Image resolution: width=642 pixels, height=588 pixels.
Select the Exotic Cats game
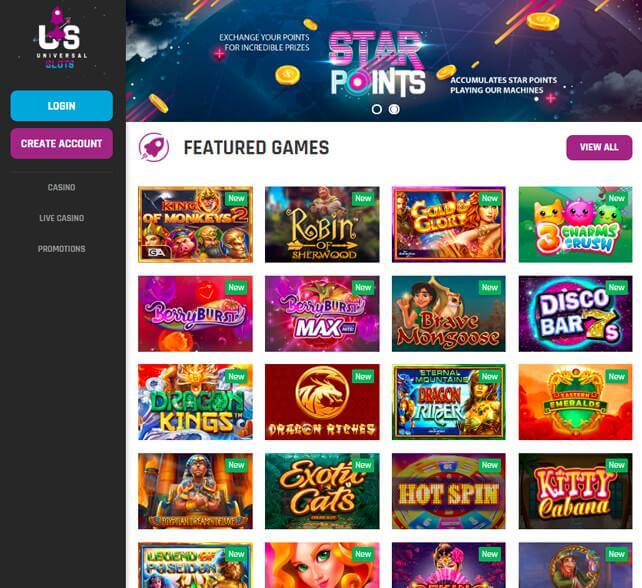click(x=322, y=491)
